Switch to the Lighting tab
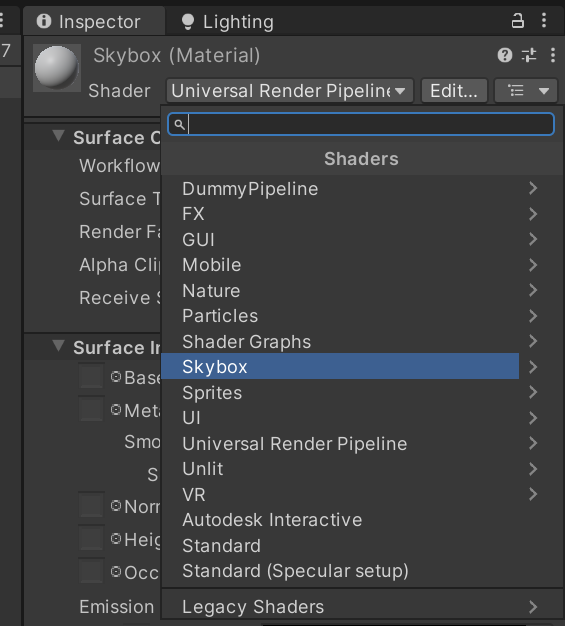Viewport: 565px width, 626px height. [228, 22]
